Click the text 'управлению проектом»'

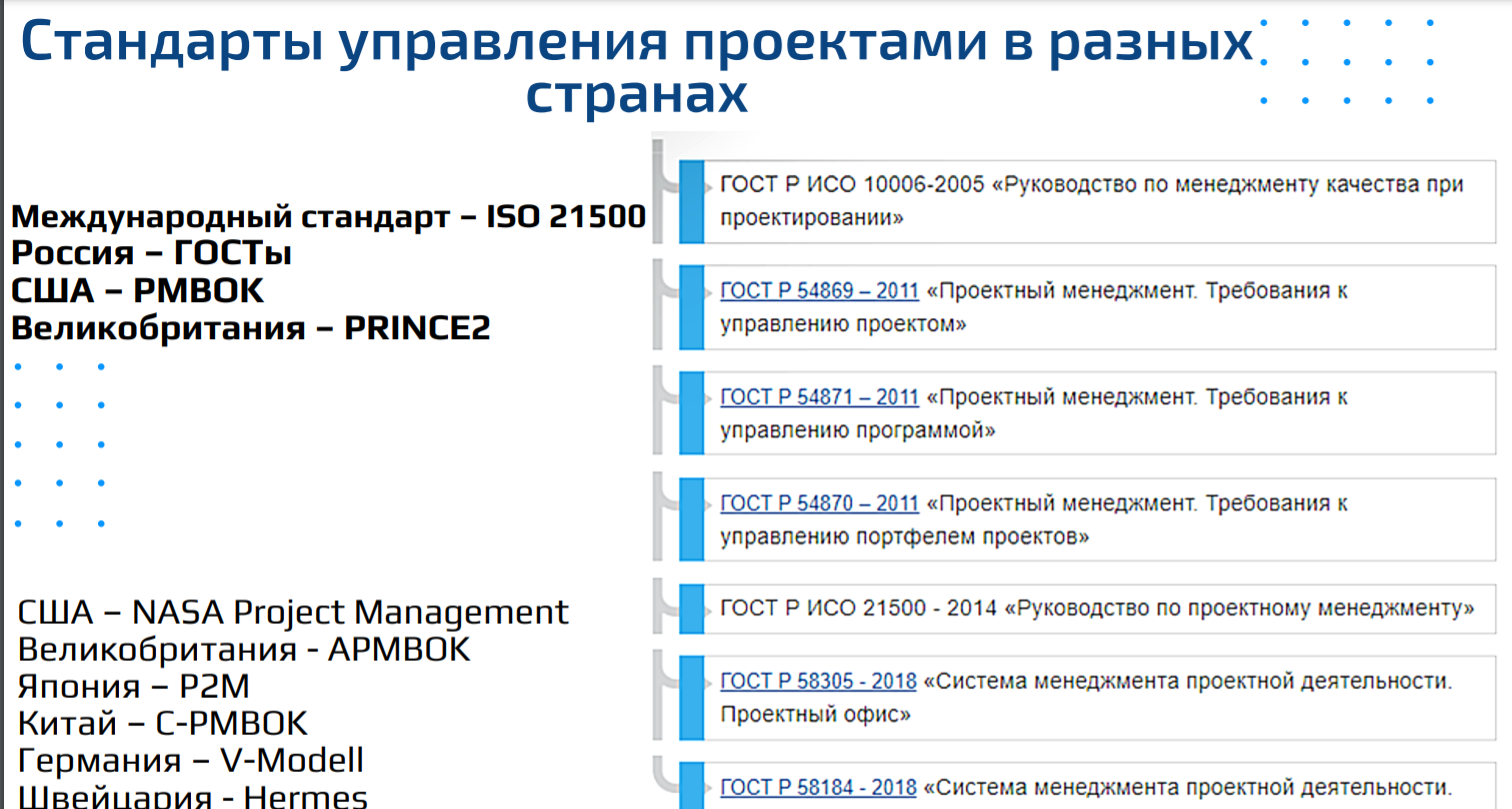click(x=843, y=325)
